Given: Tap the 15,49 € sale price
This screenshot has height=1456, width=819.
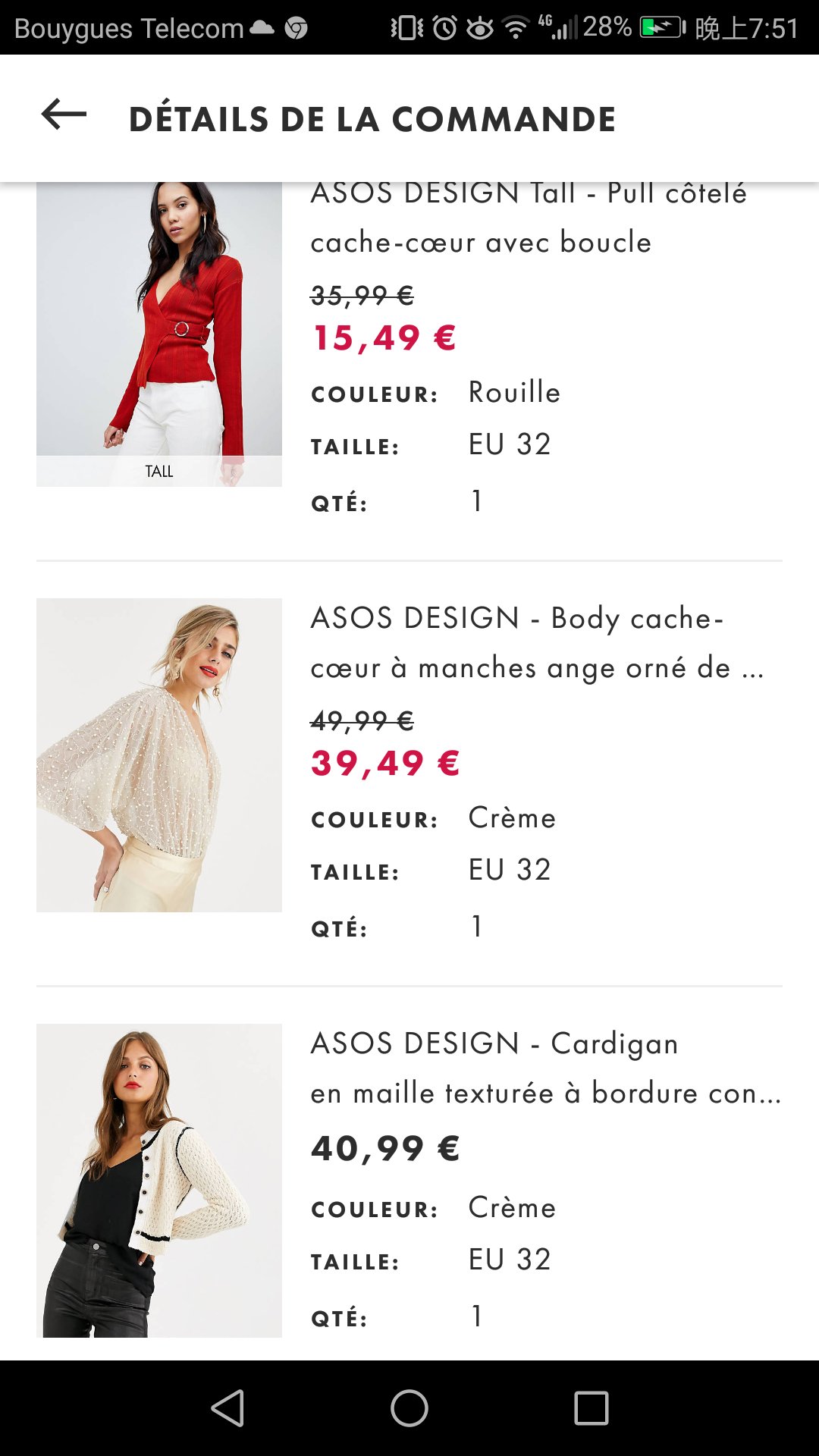Looking at the screenshot, I should pyautogui.click(x=384, y=338).
